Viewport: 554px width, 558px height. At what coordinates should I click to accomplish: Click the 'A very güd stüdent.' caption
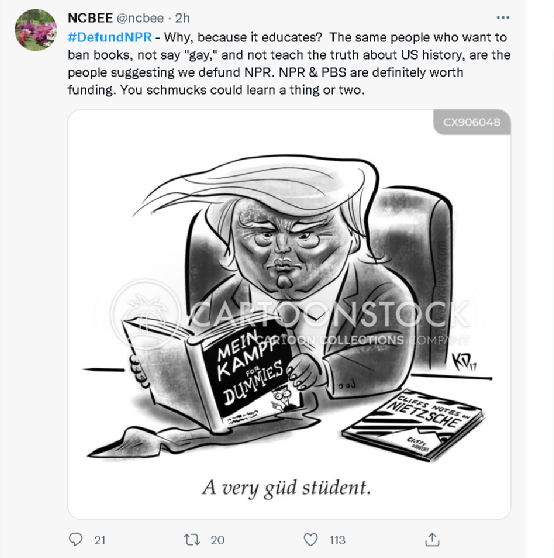point(286,488)
